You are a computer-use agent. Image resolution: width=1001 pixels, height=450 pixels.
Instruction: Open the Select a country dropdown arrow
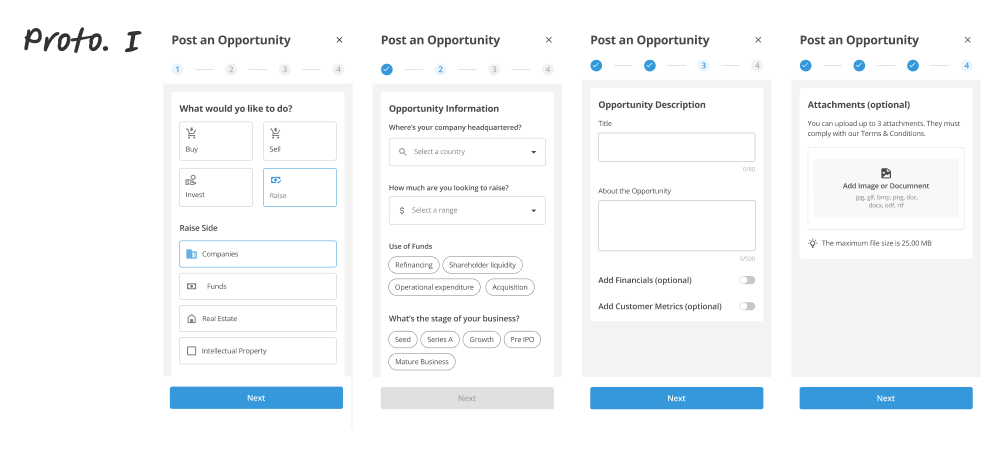pos(534,152)
